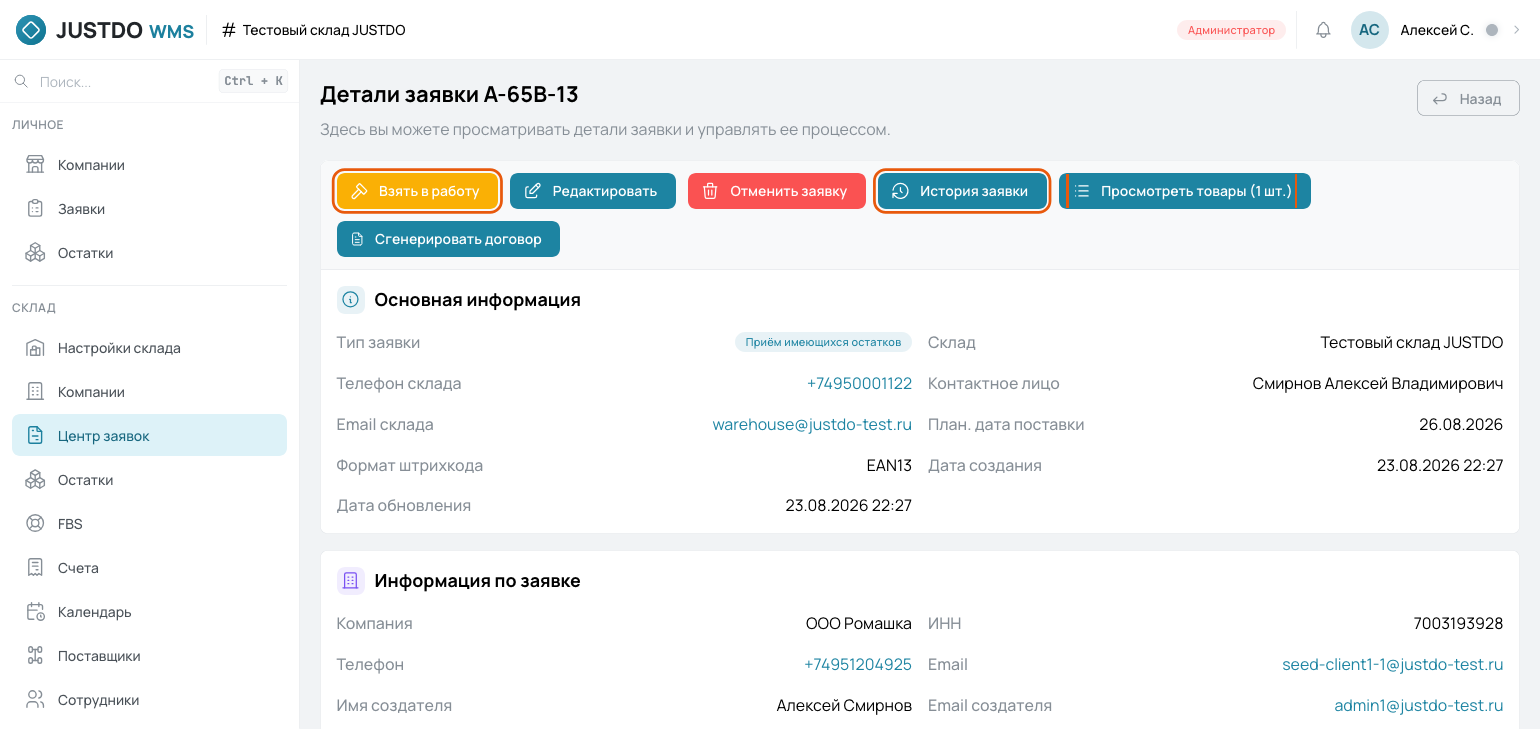The width and height of the screenshot is (1540, 729).
Task: Click the search magnifier icon
Action: (21, 81)
